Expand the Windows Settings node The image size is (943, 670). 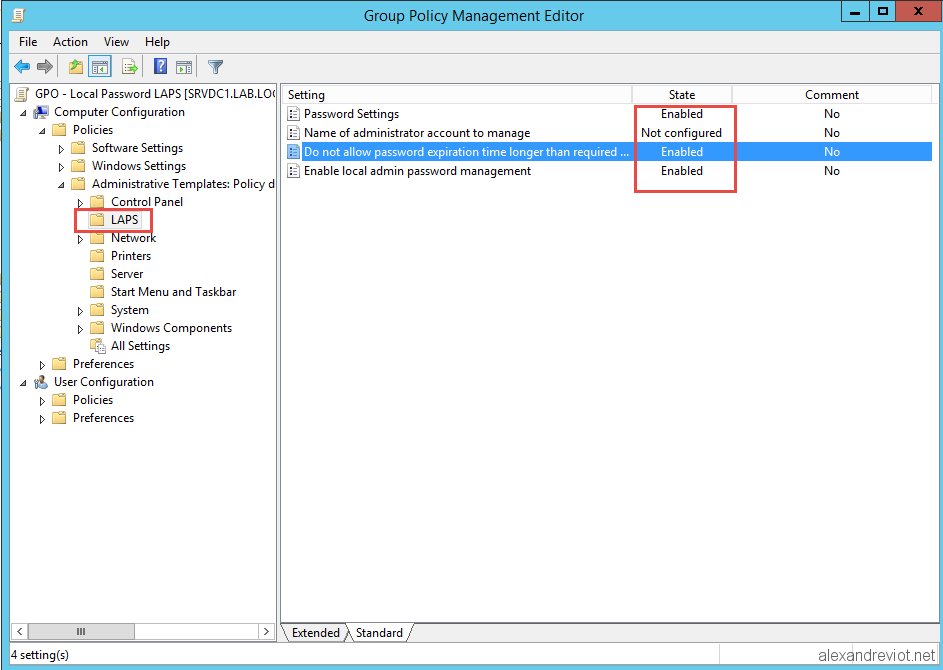point(61,167)
